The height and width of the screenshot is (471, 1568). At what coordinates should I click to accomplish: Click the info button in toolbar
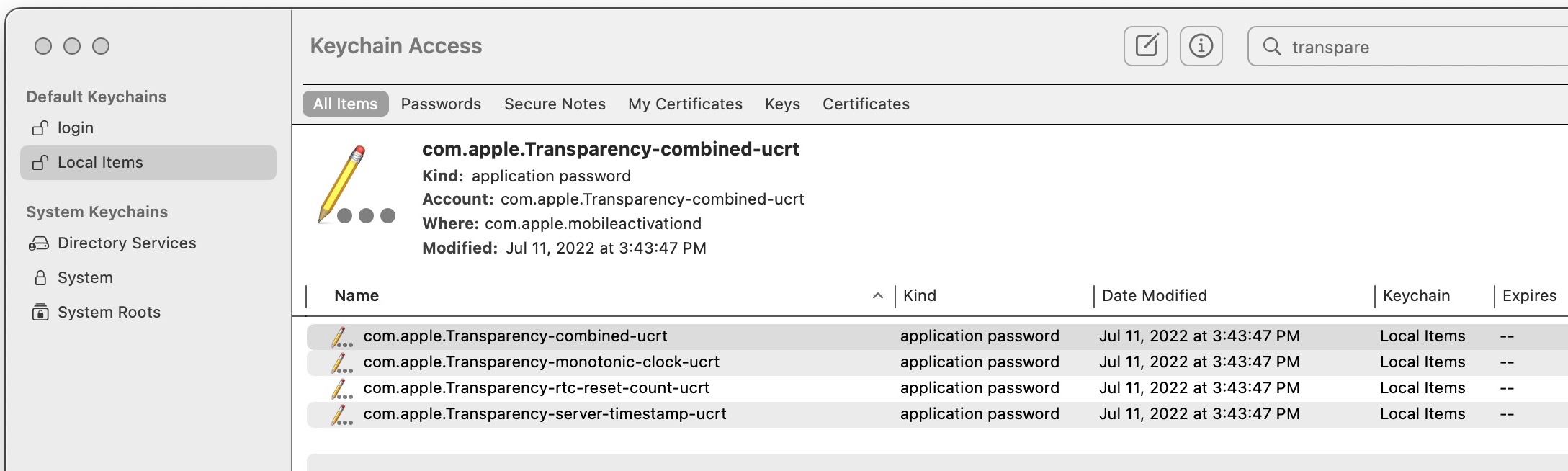pos(1201,46)
